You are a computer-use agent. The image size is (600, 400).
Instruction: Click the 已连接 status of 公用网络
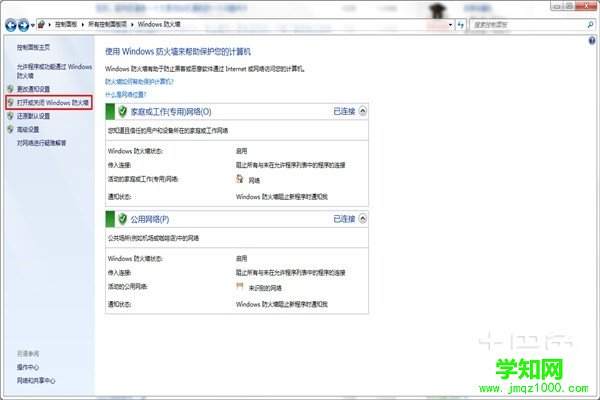pyautogui.click(x=344, y=219)
